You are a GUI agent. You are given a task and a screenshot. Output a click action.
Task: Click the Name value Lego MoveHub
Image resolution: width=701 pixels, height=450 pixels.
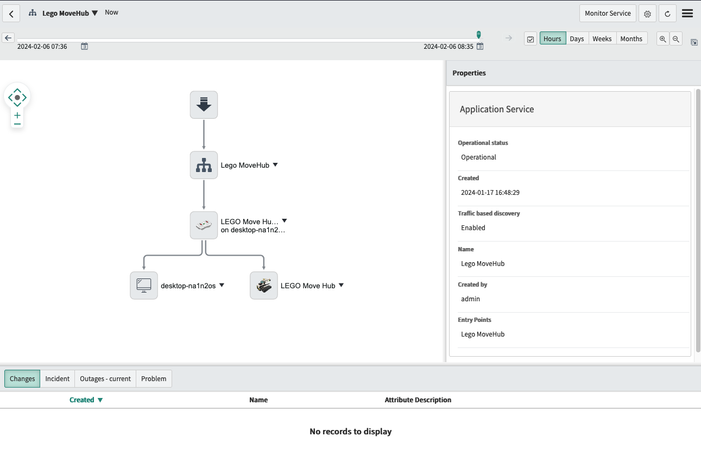point(482,264)
